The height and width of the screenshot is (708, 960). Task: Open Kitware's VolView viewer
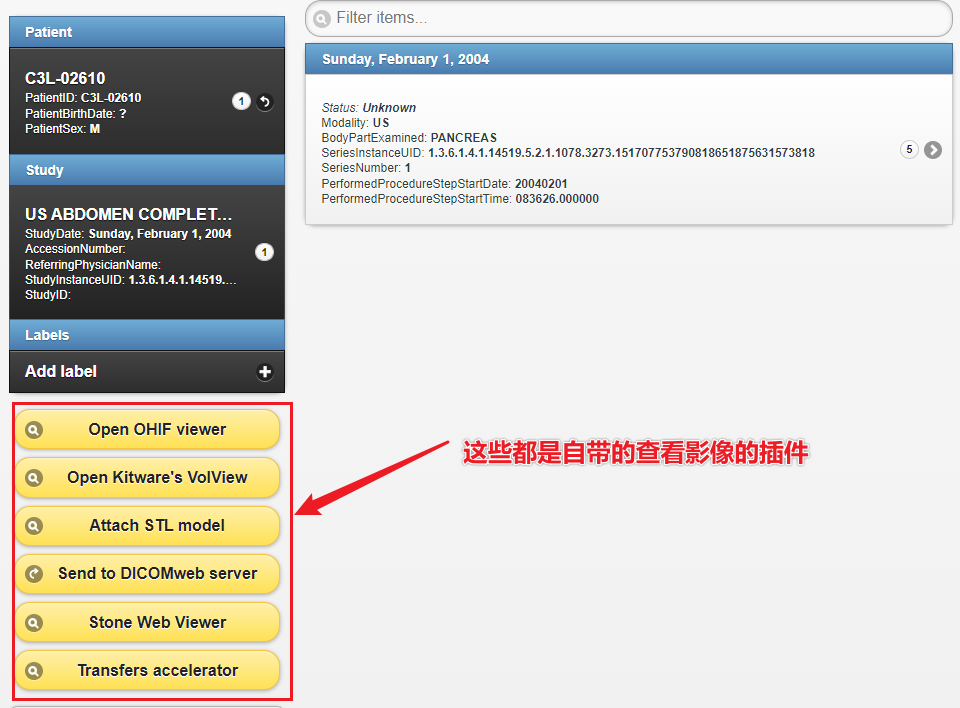click(147, 478)
